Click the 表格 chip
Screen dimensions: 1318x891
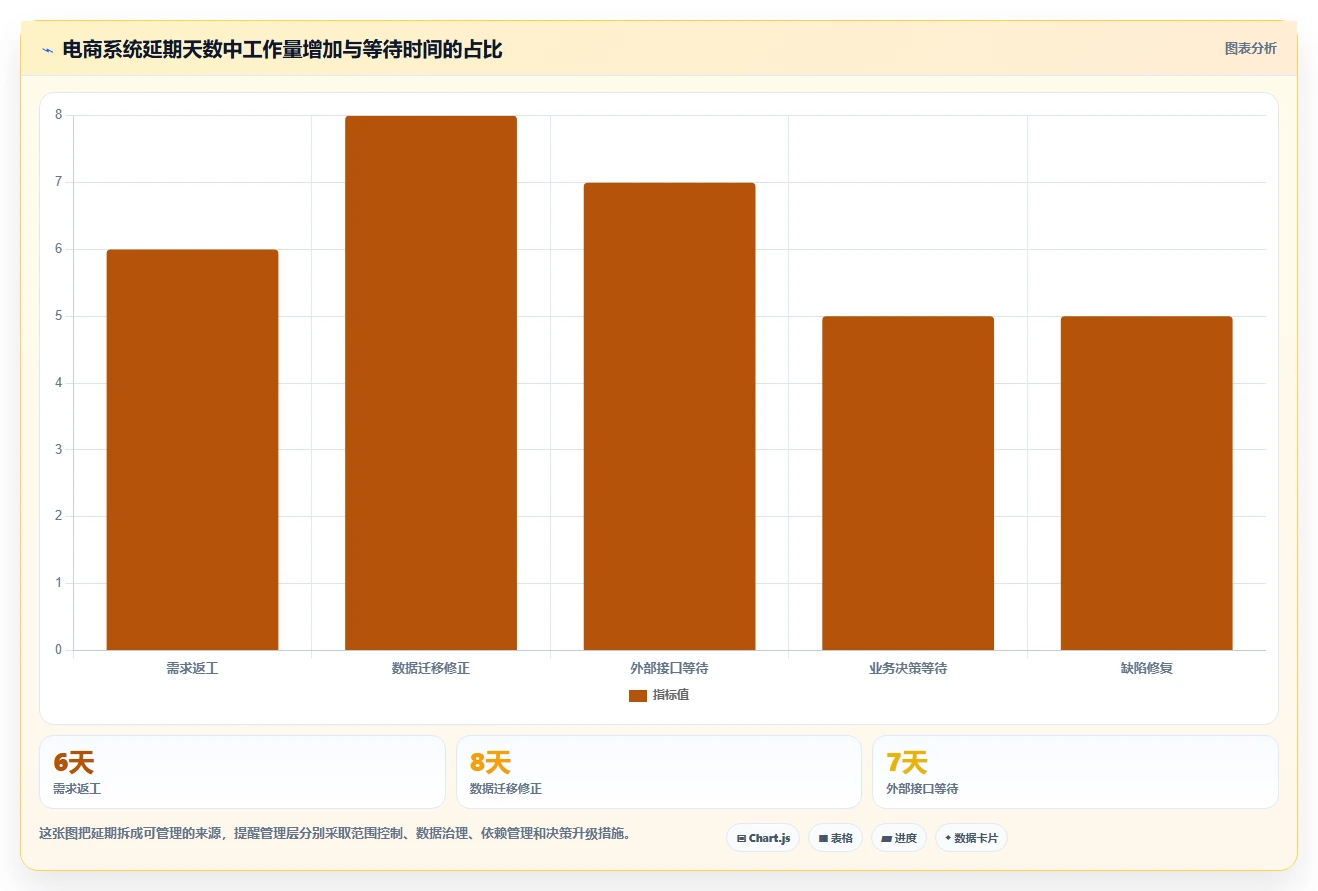click(x=835, y=838)
